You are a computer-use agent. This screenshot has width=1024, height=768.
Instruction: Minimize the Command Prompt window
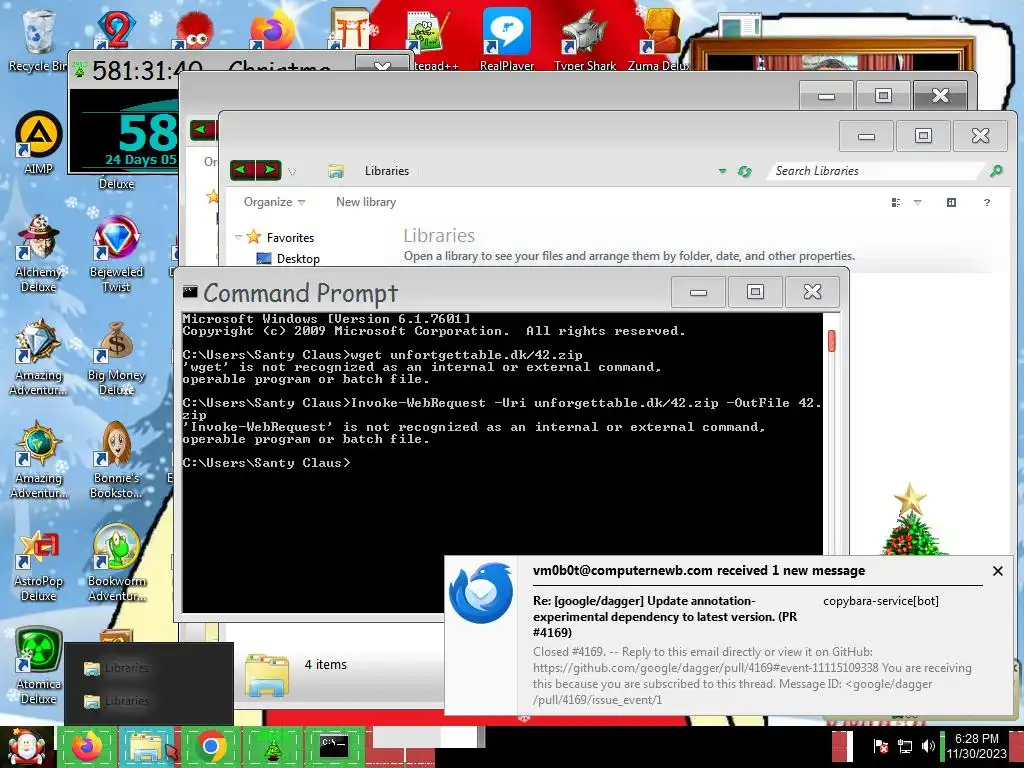click(x=698, y=292)
